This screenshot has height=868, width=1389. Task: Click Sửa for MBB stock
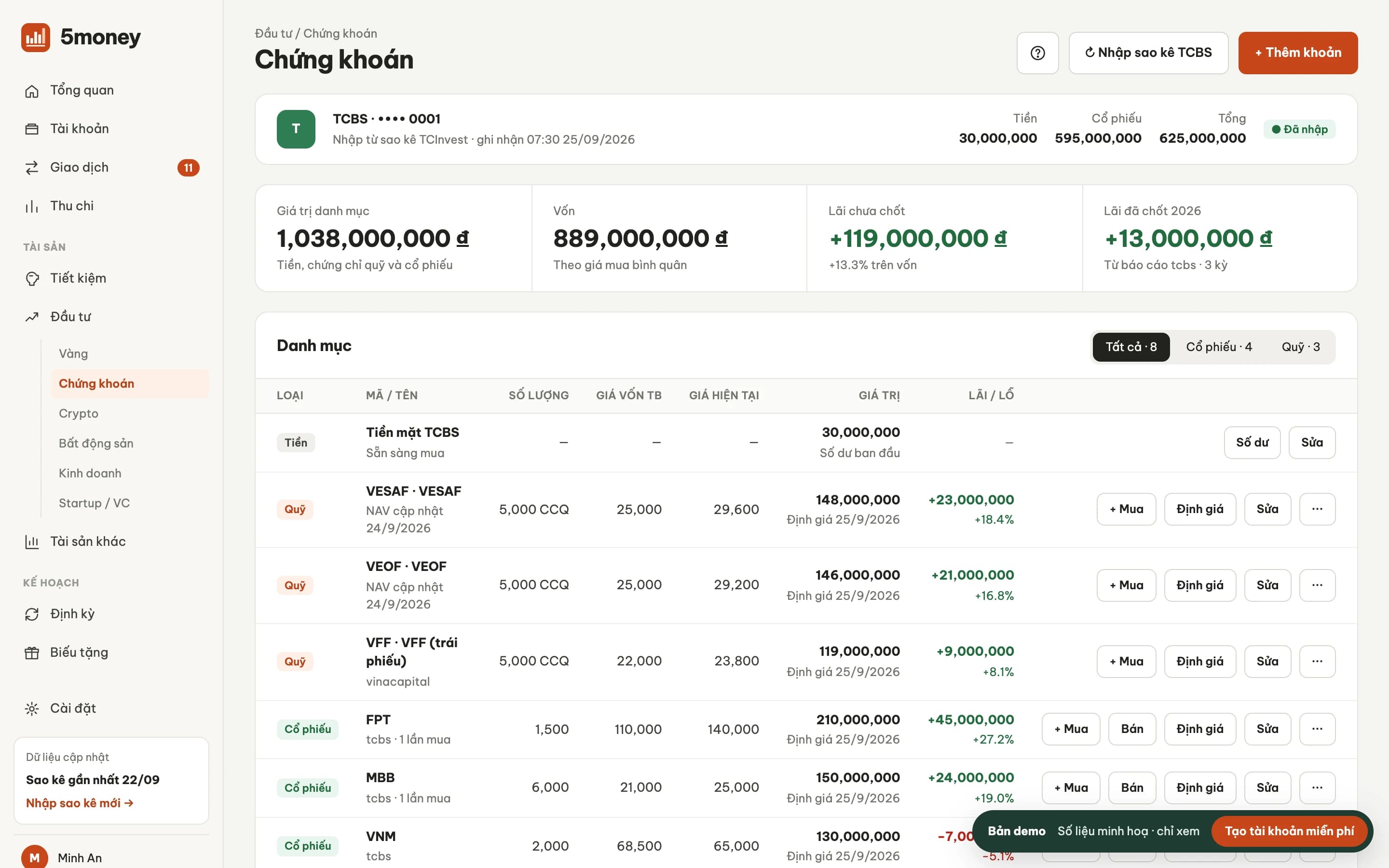1267,787
